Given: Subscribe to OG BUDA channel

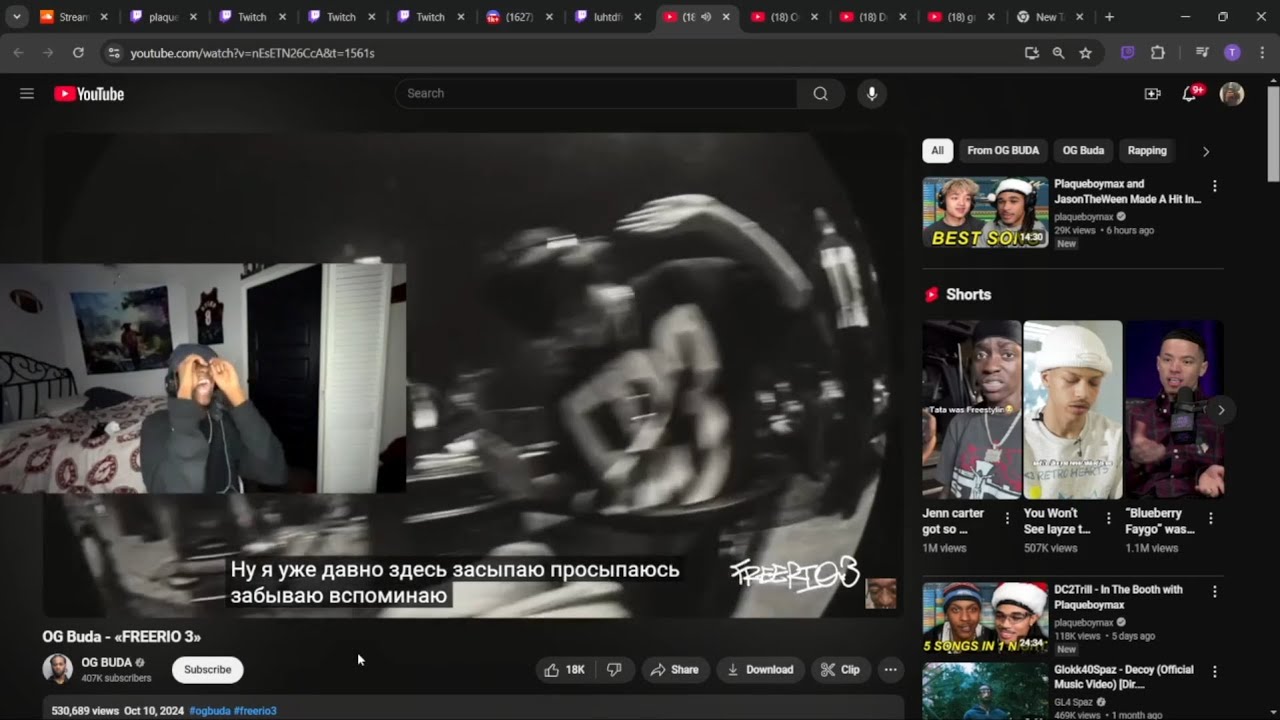Looking at the screenshot, I should tap(208, 670).
